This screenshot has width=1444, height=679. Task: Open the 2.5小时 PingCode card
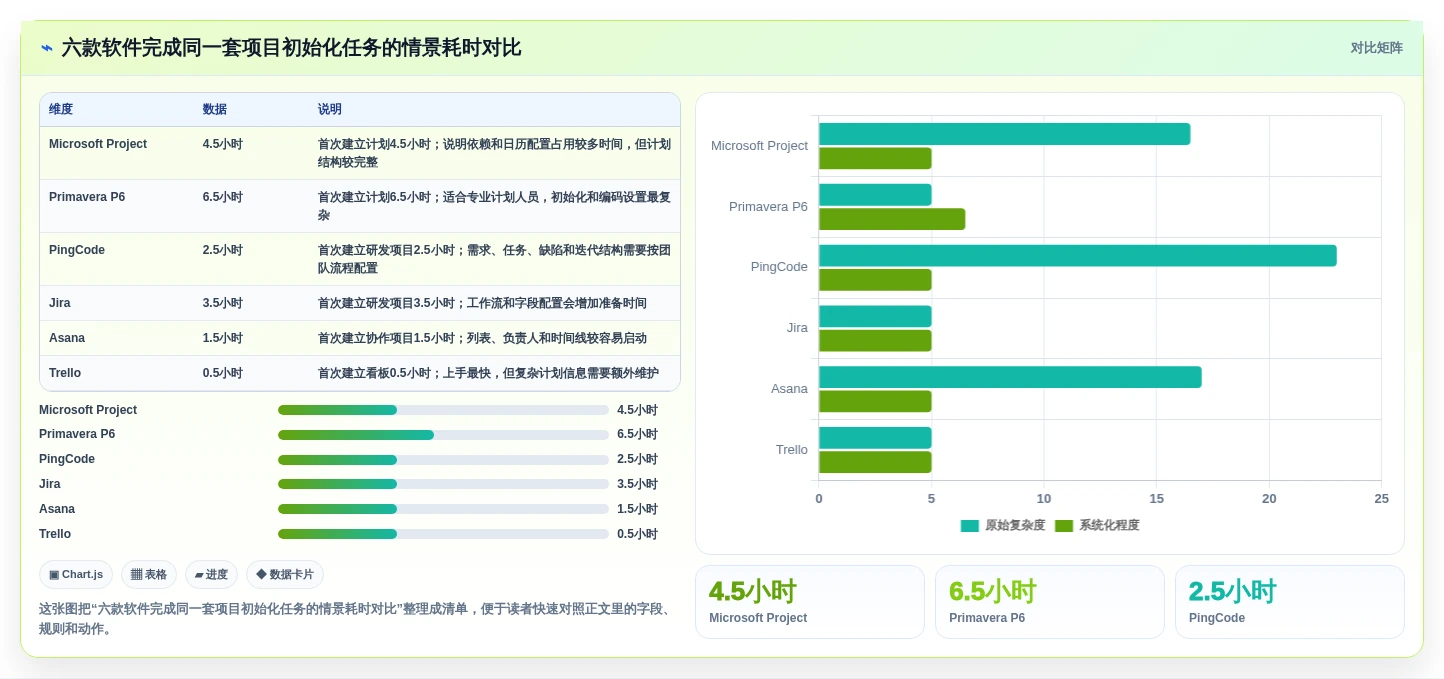click(x=1290, y=602)
